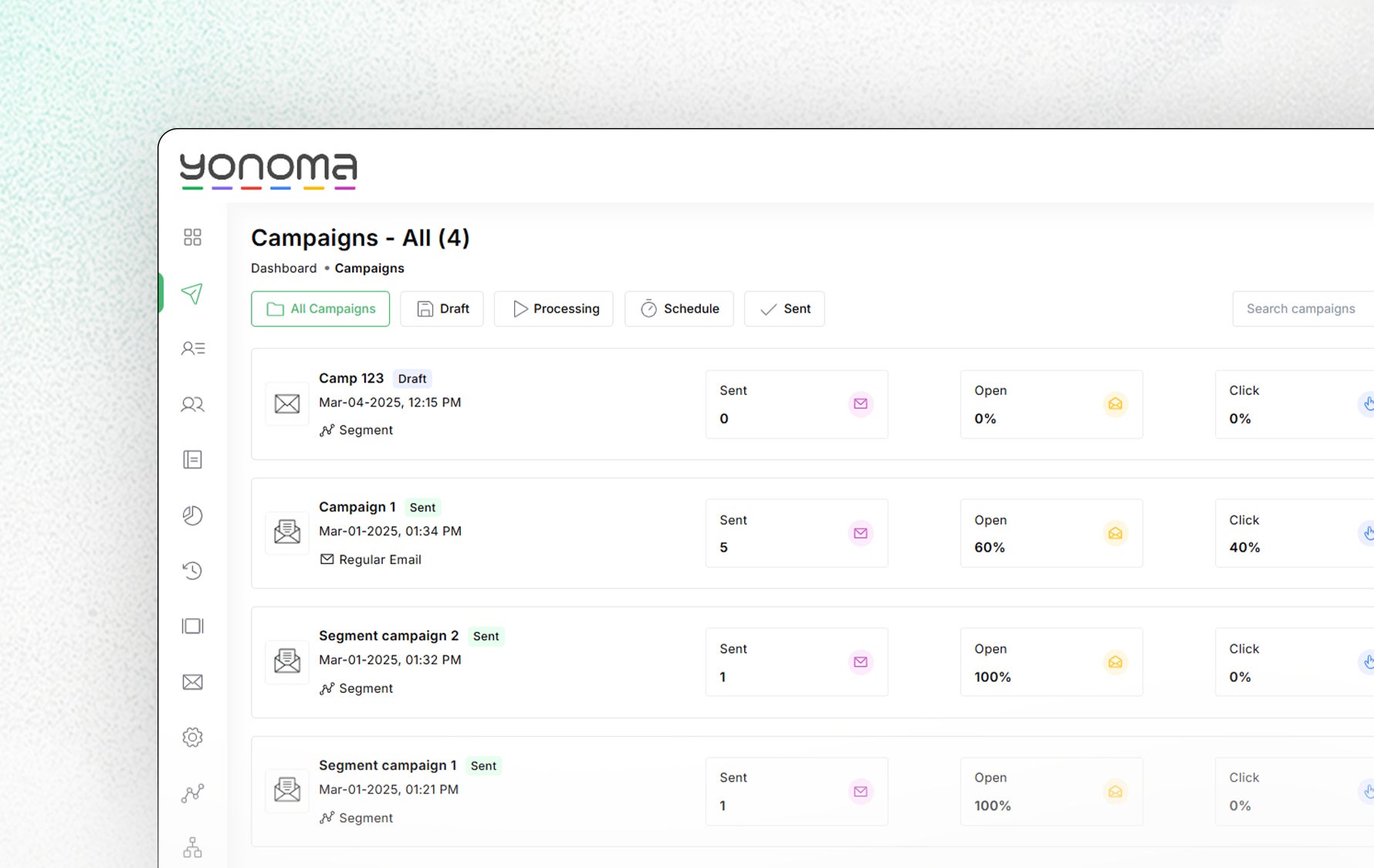
Task: Click the paper plane campaigns sidebar icon
Action: coord(192,293)
